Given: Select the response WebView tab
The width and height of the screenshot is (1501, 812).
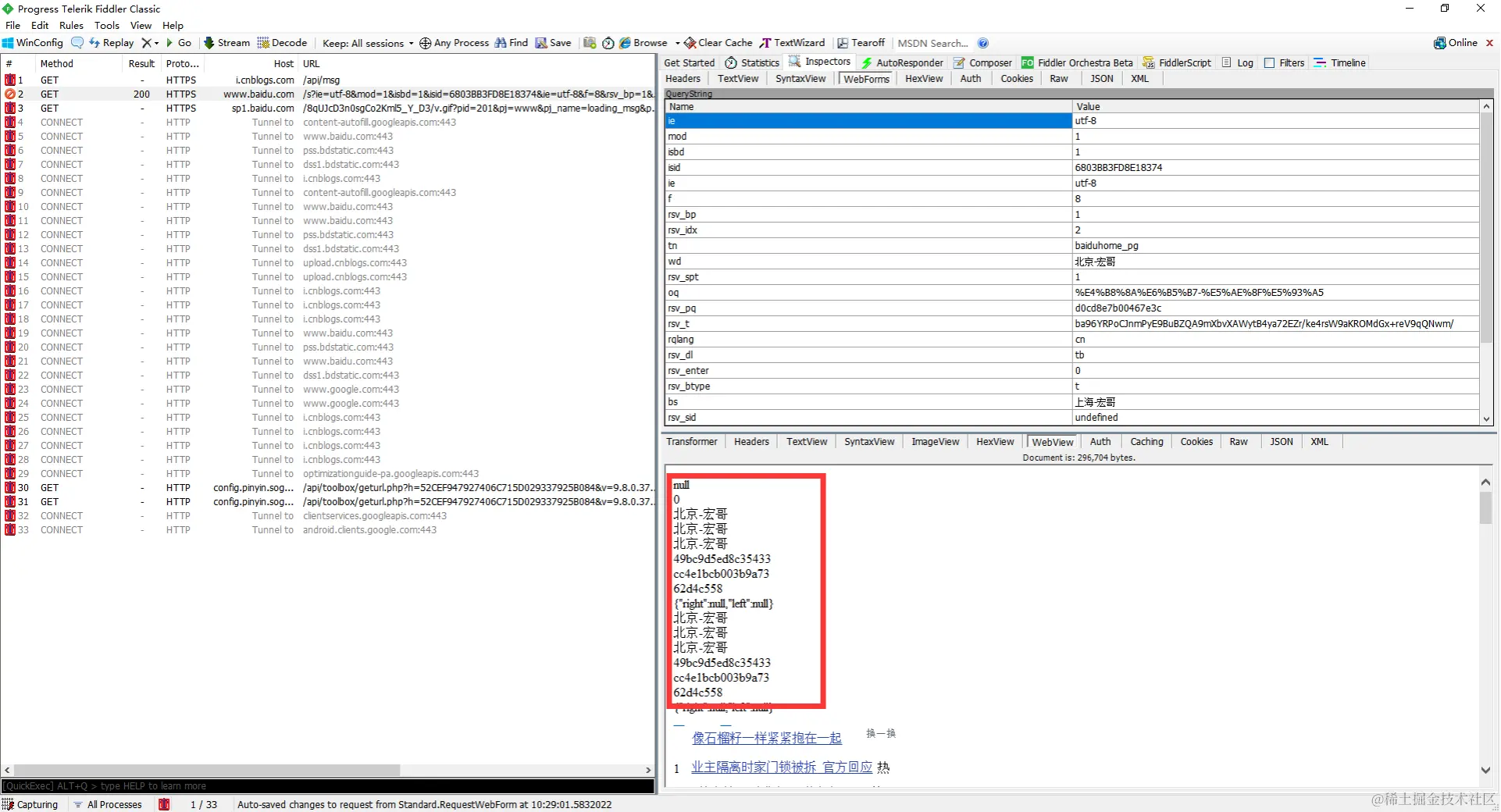Looking at the screenshot, I should (1053, 442).
